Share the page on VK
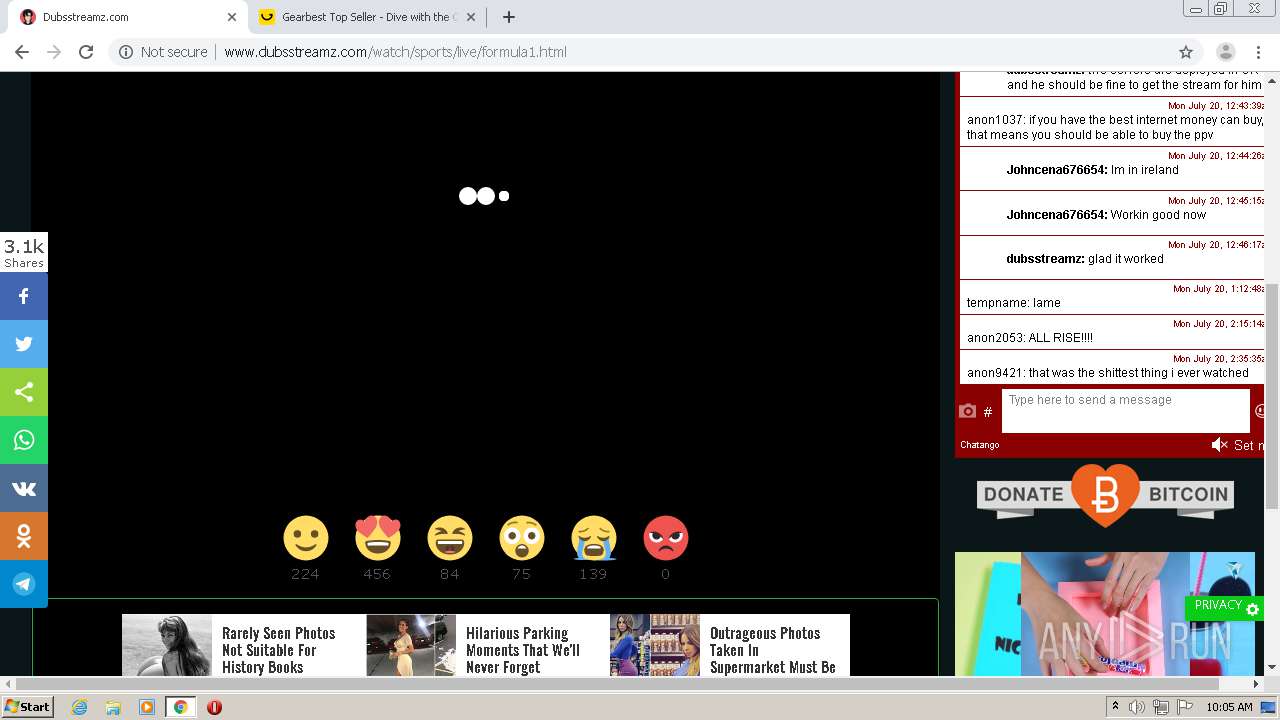The height and width of the screenshot is (720, 1280). click(x=24, y=488)
